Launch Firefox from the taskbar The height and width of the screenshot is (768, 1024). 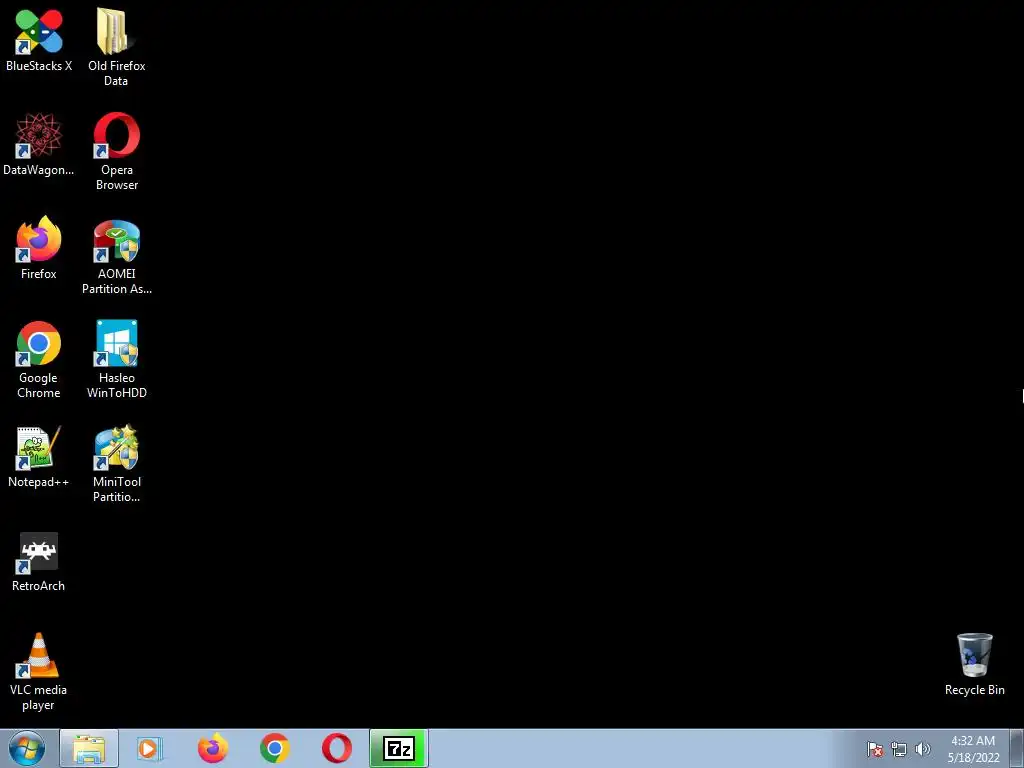212,748
